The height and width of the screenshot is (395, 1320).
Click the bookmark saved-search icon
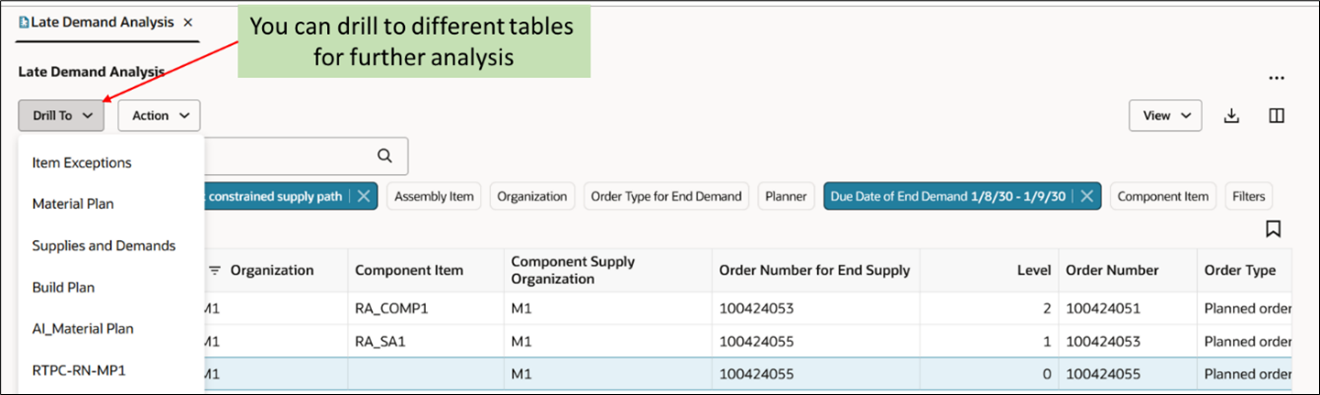click(1273, 229)
